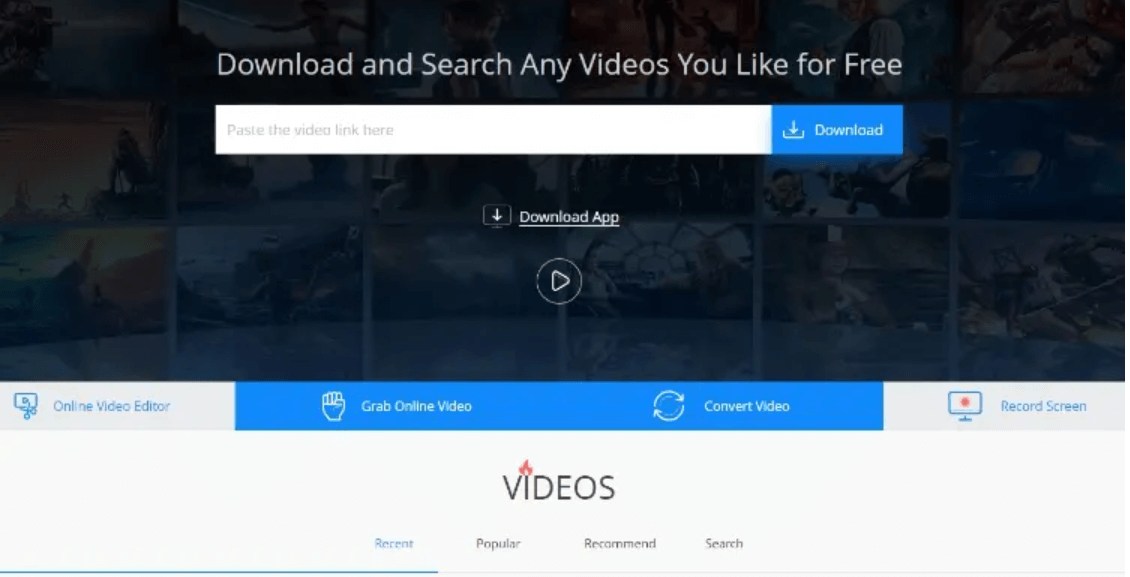Click the video link input field
Screen dimensions: 1130x577
point(493,130)
